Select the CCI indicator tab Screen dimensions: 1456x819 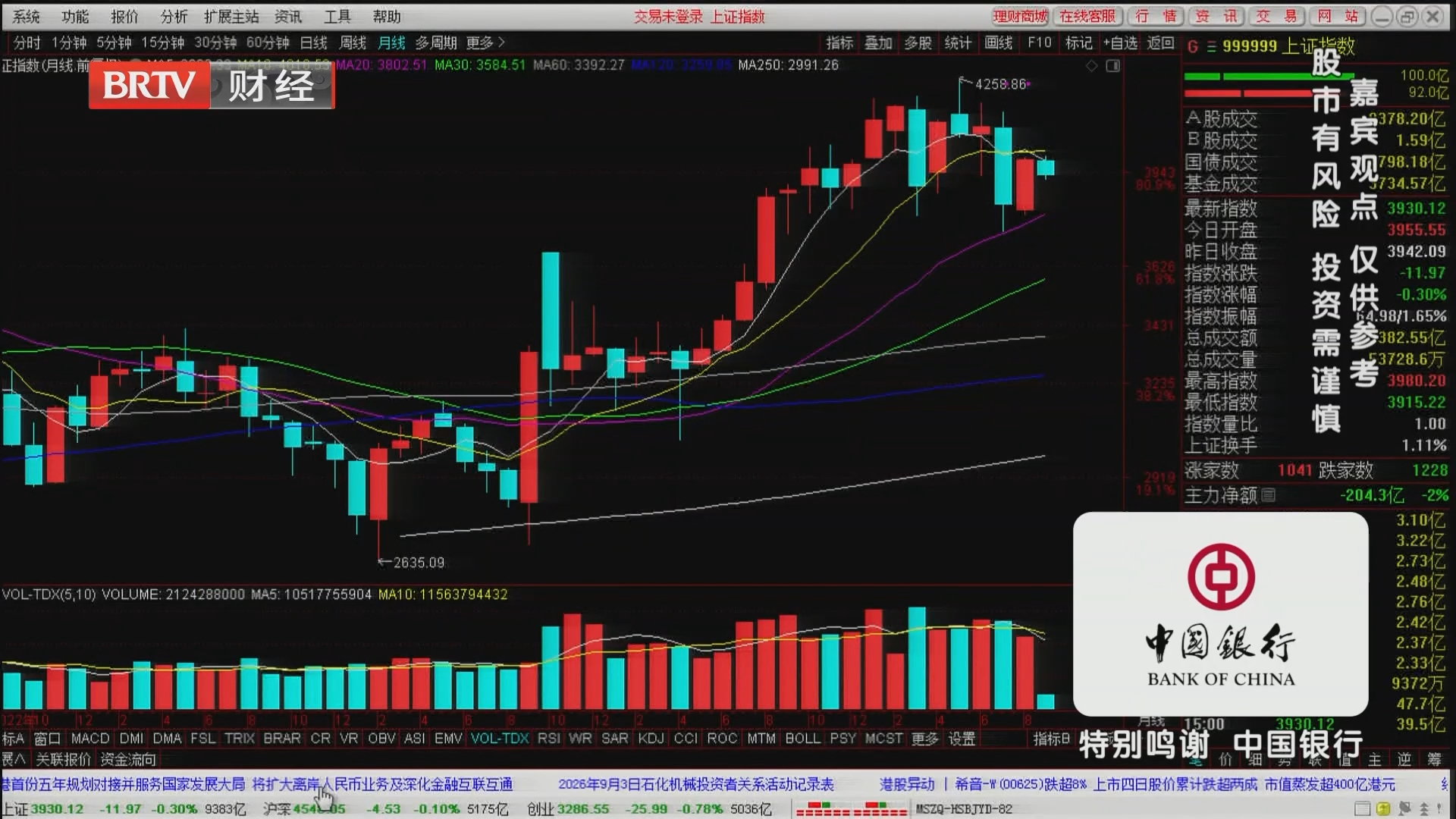pyautogui.click(x=686, y=739)
